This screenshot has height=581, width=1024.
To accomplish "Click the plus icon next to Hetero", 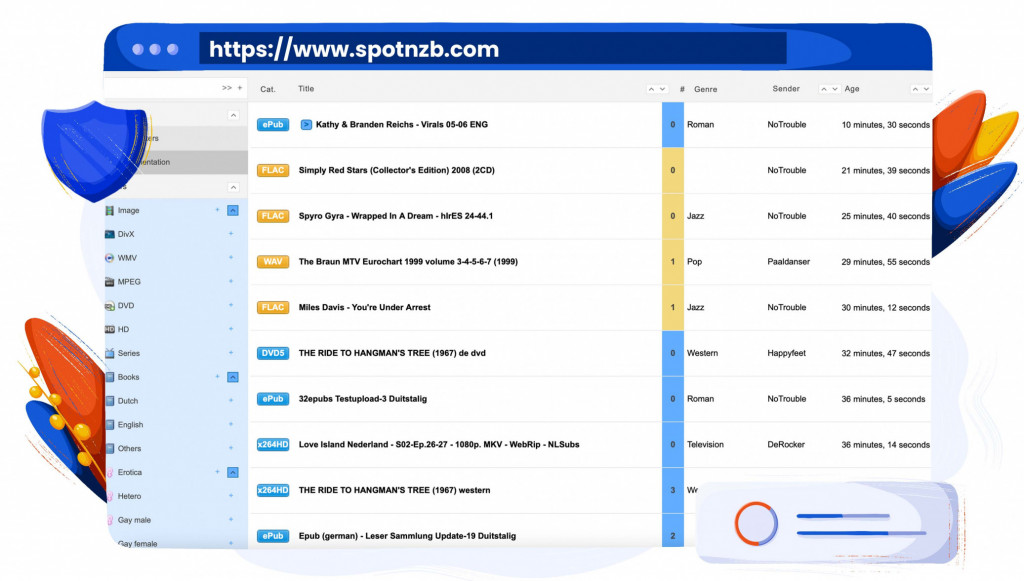I will tap(231, 495).
